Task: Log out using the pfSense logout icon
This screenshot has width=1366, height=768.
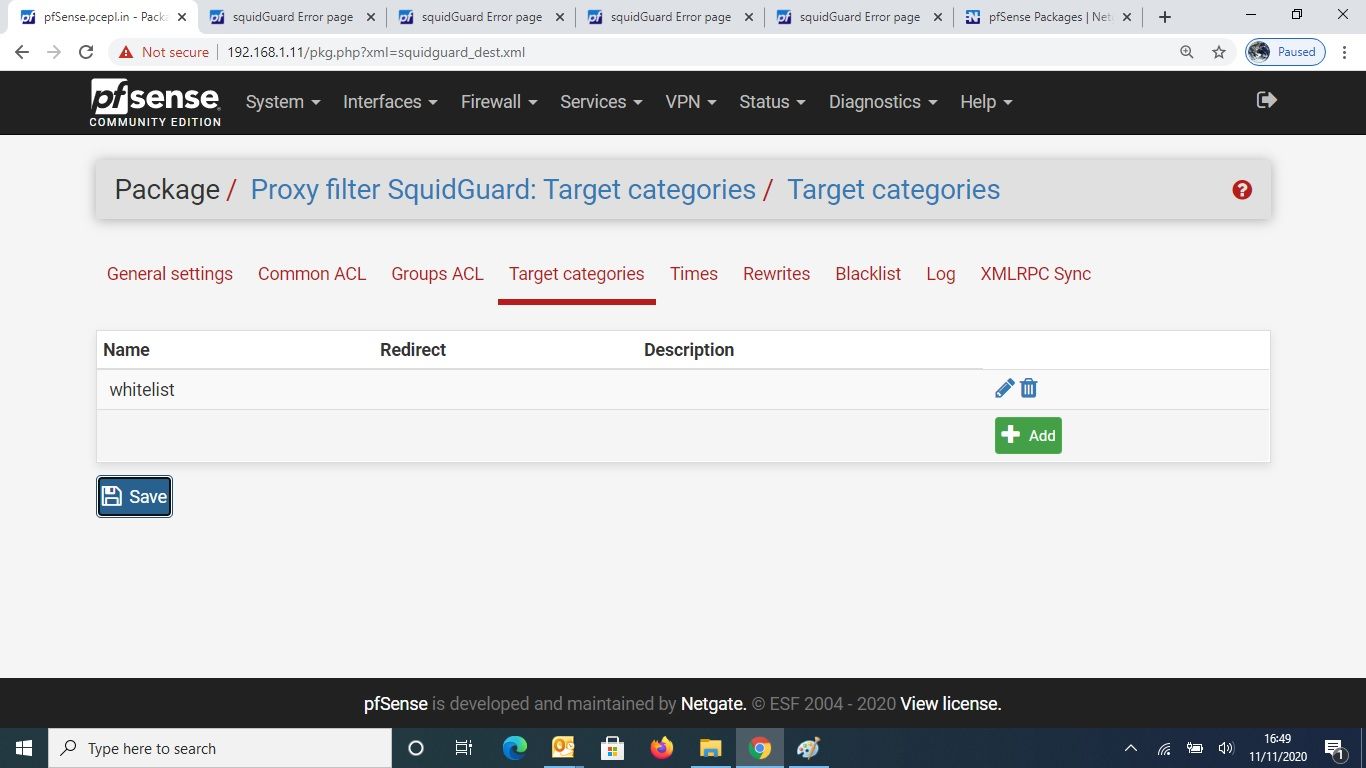Action: pos(1267,100)
